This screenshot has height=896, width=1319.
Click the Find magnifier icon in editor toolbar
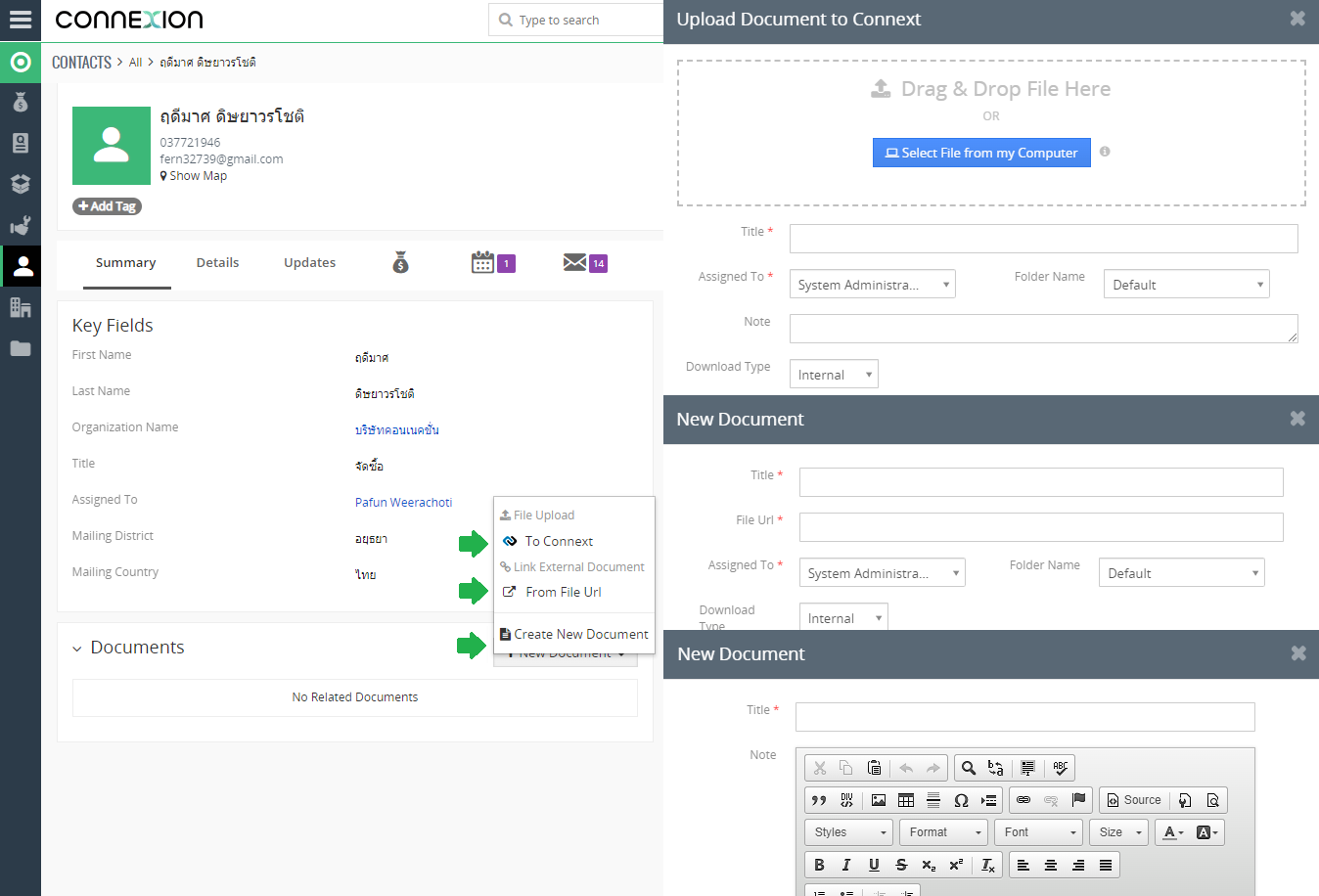[968, 768]
